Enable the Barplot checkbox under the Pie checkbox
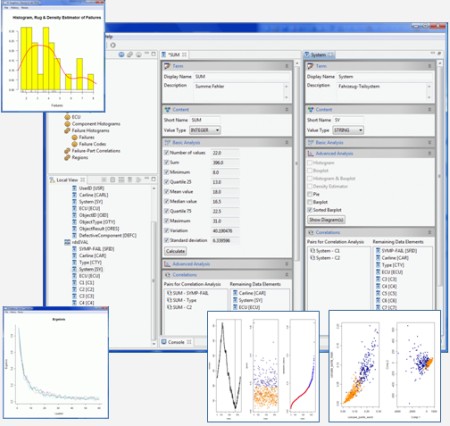Viewport: 450px width, 426px height. (310, 202)
